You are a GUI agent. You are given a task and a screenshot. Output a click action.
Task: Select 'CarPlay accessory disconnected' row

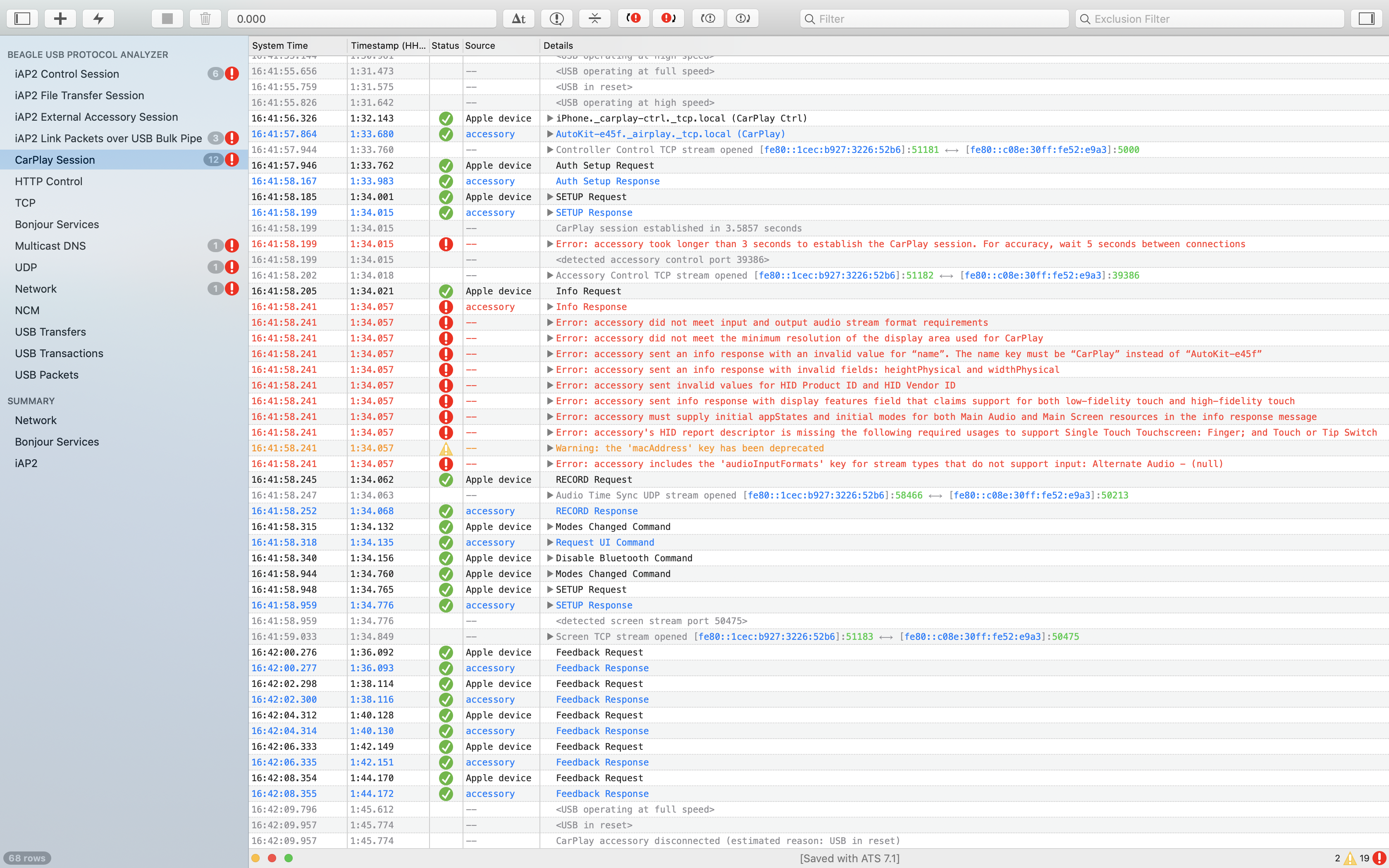click(819, 840)
